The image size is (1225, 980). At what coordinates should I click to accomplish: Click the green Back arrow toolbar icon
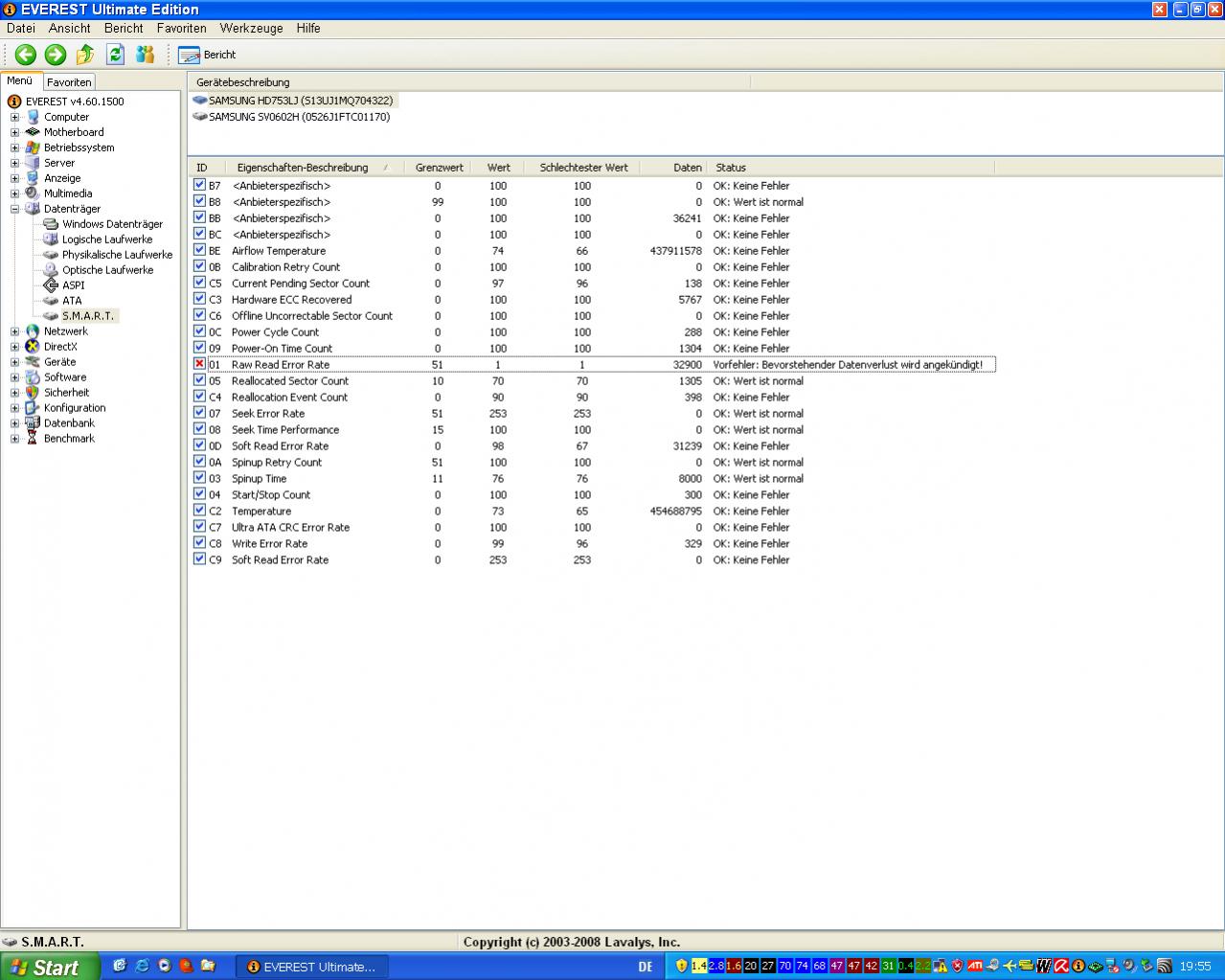(x=25, y=55)
